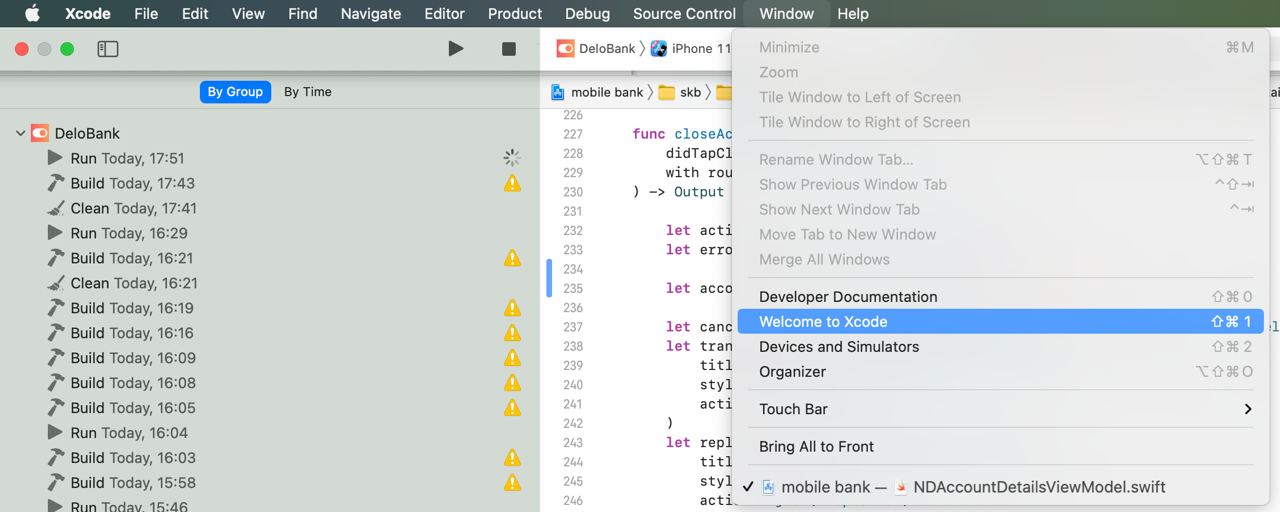Click warning icon on Build 16:08 row
This screenshot has height=512, width=1280.
tap(512, 383)
